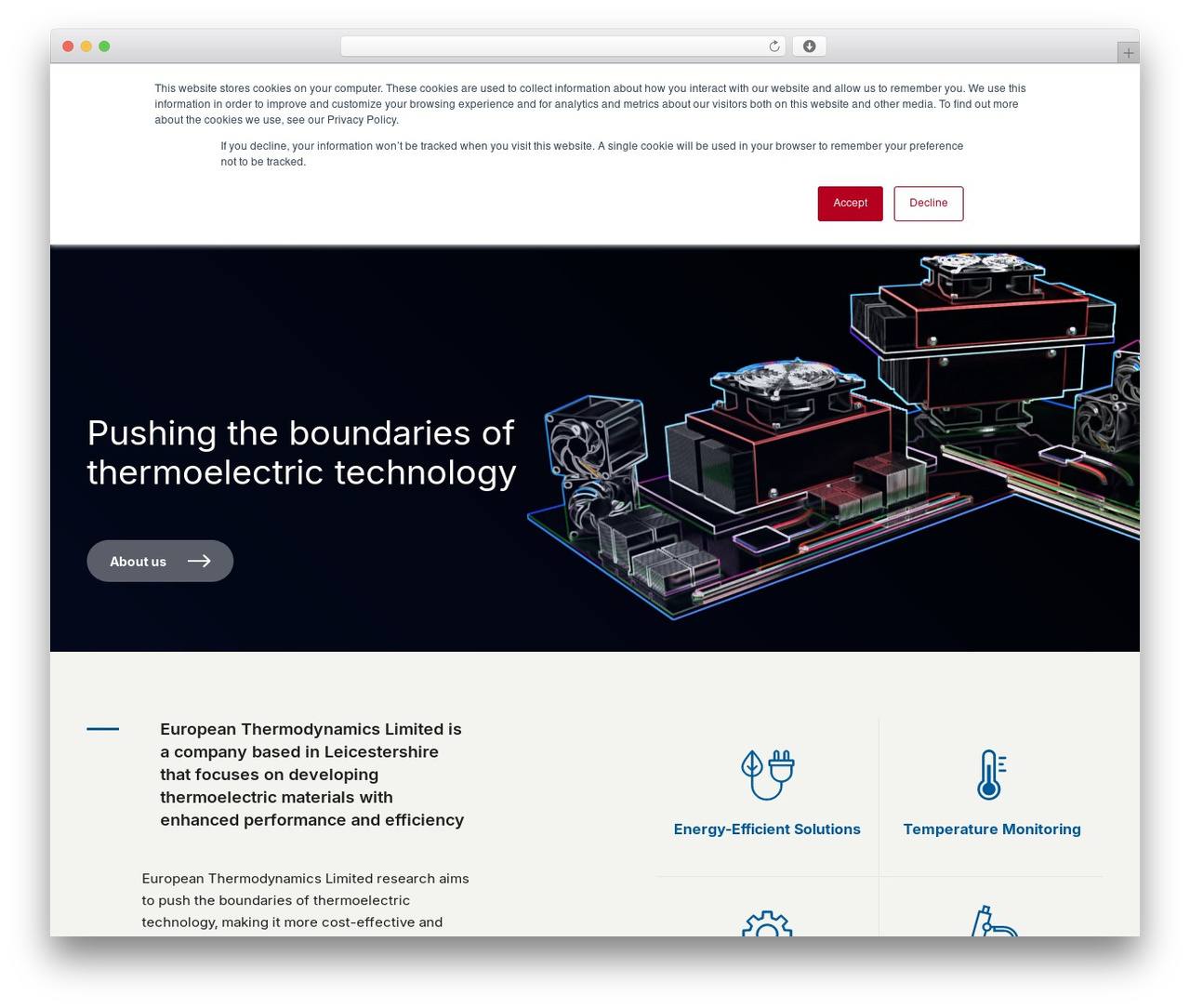Click the browser reload icon
The height and width of the screenshot is (1008, 1190).
(x=774, y=46)
